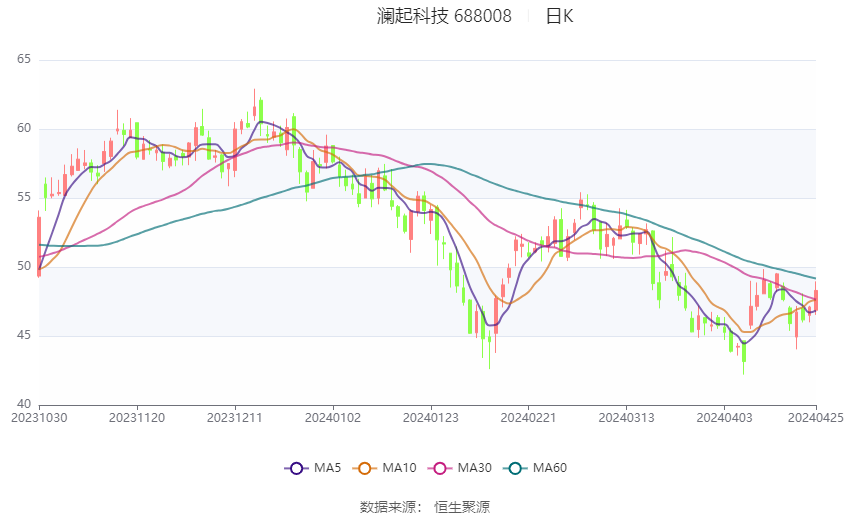Click x-axis date label 20240425
Image resolution: width=850 pixels, height=517 pixels.
[816, 418]
